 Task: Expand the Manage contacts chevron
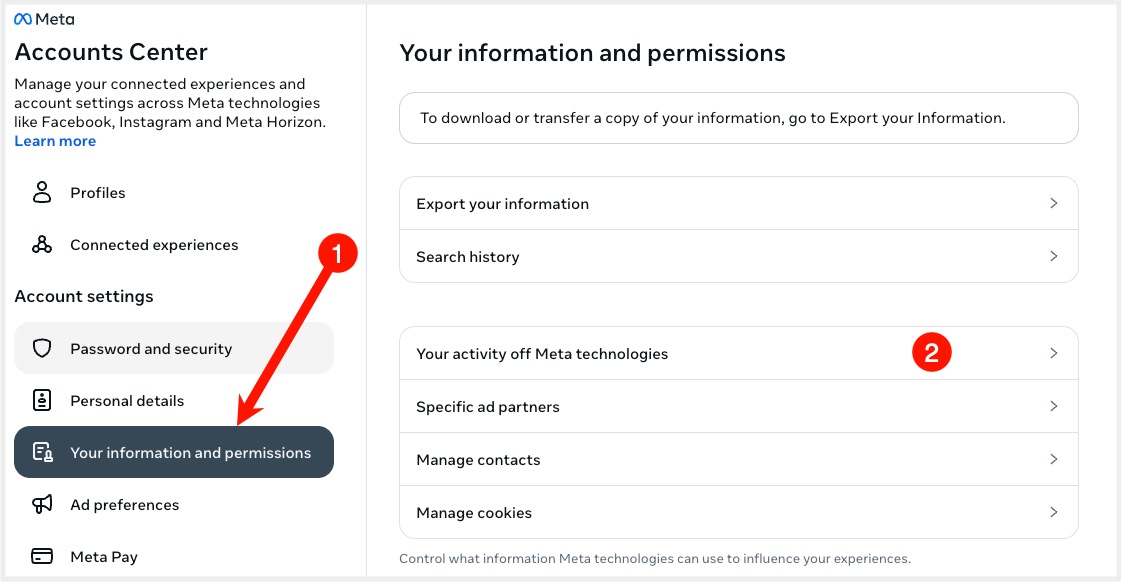tap(1053, 459)
